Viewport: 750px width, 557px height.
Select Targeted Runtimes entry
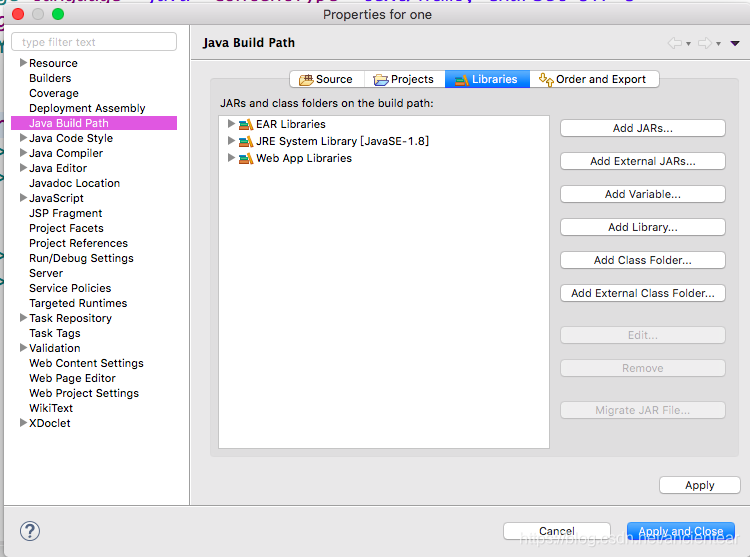[78, 303]
